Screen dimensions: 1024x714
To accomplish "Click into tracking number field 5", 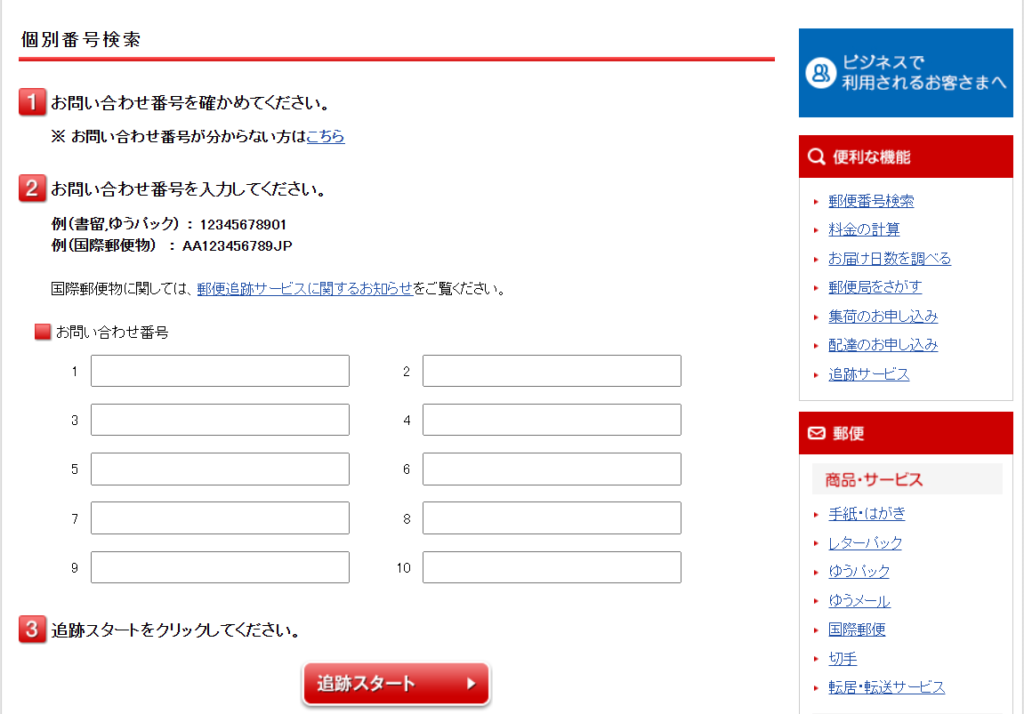I will pos(220,469).
